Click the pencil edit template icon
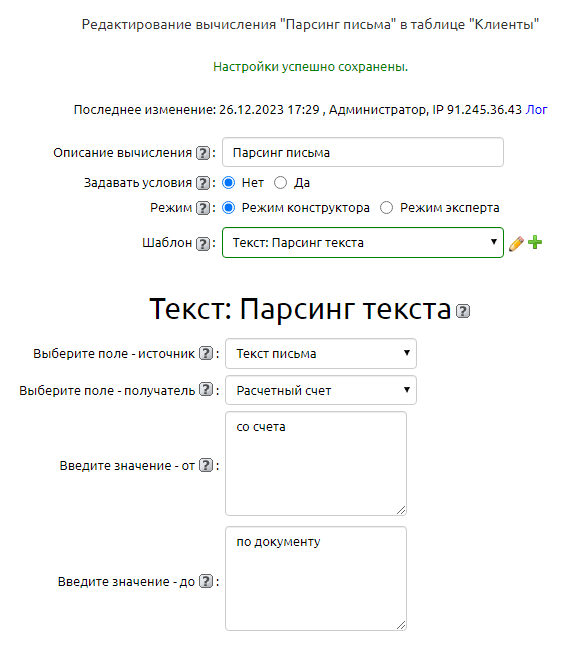Screen dimensions: 568x653 (516, 243)
